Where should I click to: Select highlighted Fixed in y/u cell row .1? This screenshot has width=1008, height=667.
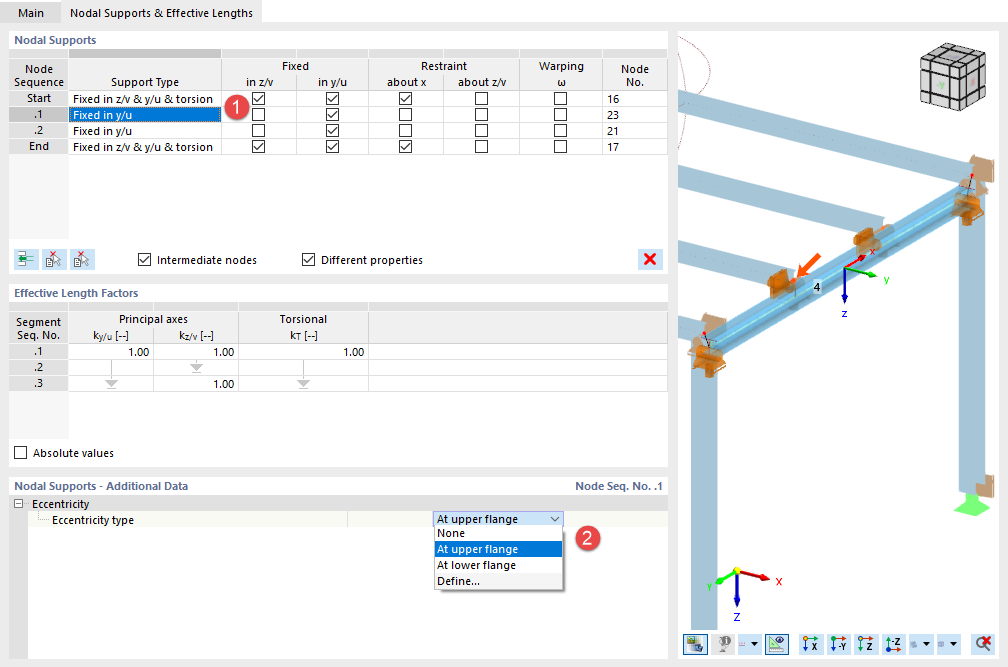point(145,115)
